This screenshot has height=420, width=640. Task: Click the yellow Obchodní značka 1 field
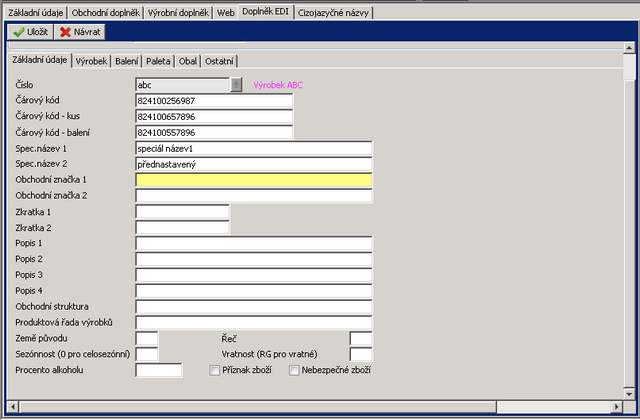pyautogui.click(x=253, y=180)
